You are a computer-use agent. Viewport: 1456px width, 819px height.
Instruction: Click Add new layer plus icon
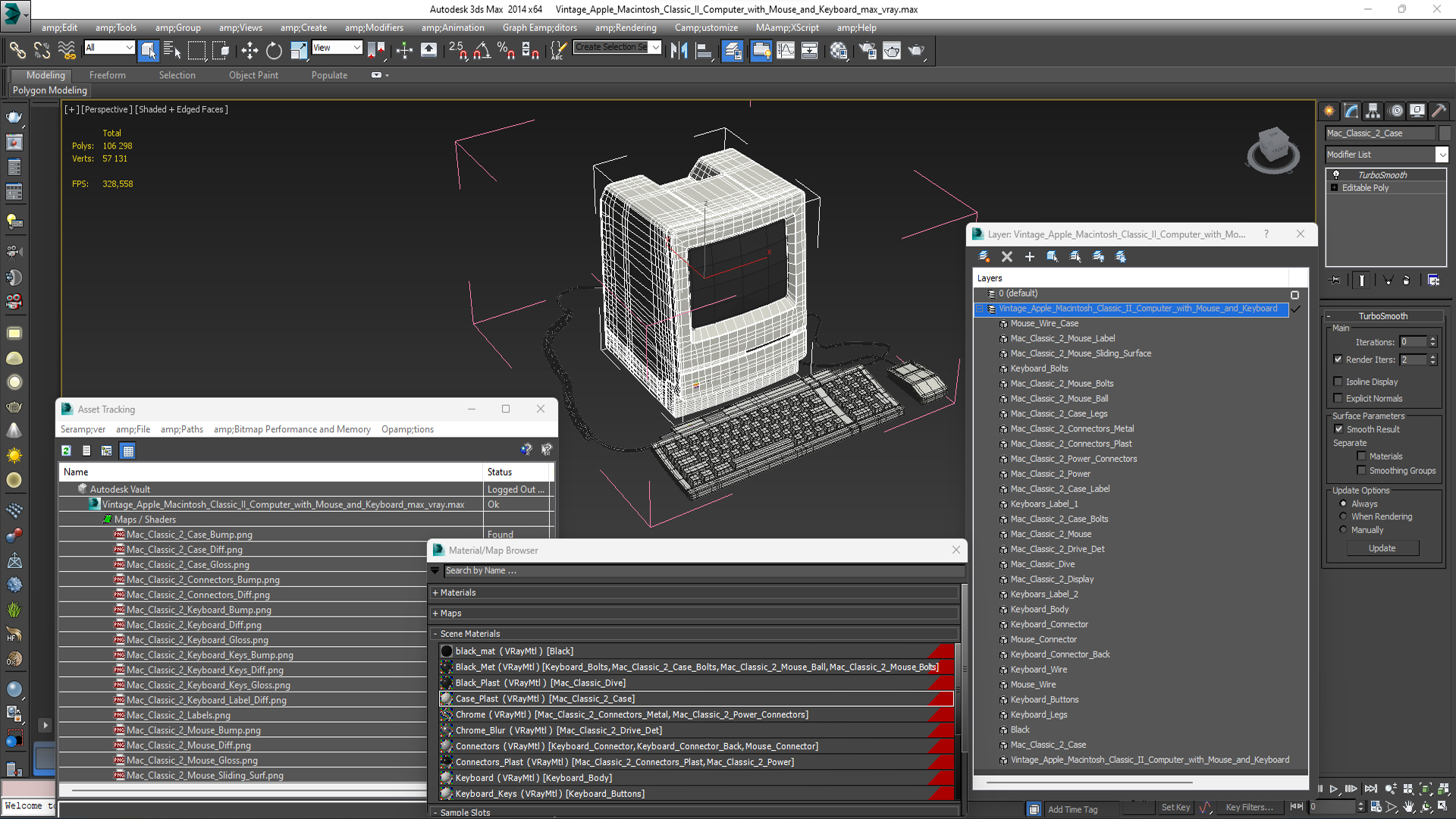1030,257
